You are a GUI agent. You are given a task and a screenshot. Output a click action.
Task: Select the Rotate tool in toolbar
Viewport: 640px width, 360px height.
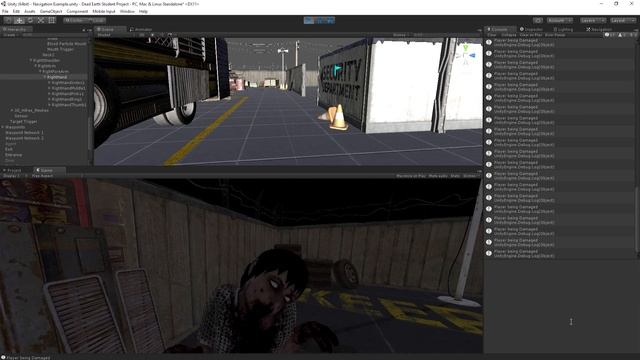coord(30,20)
